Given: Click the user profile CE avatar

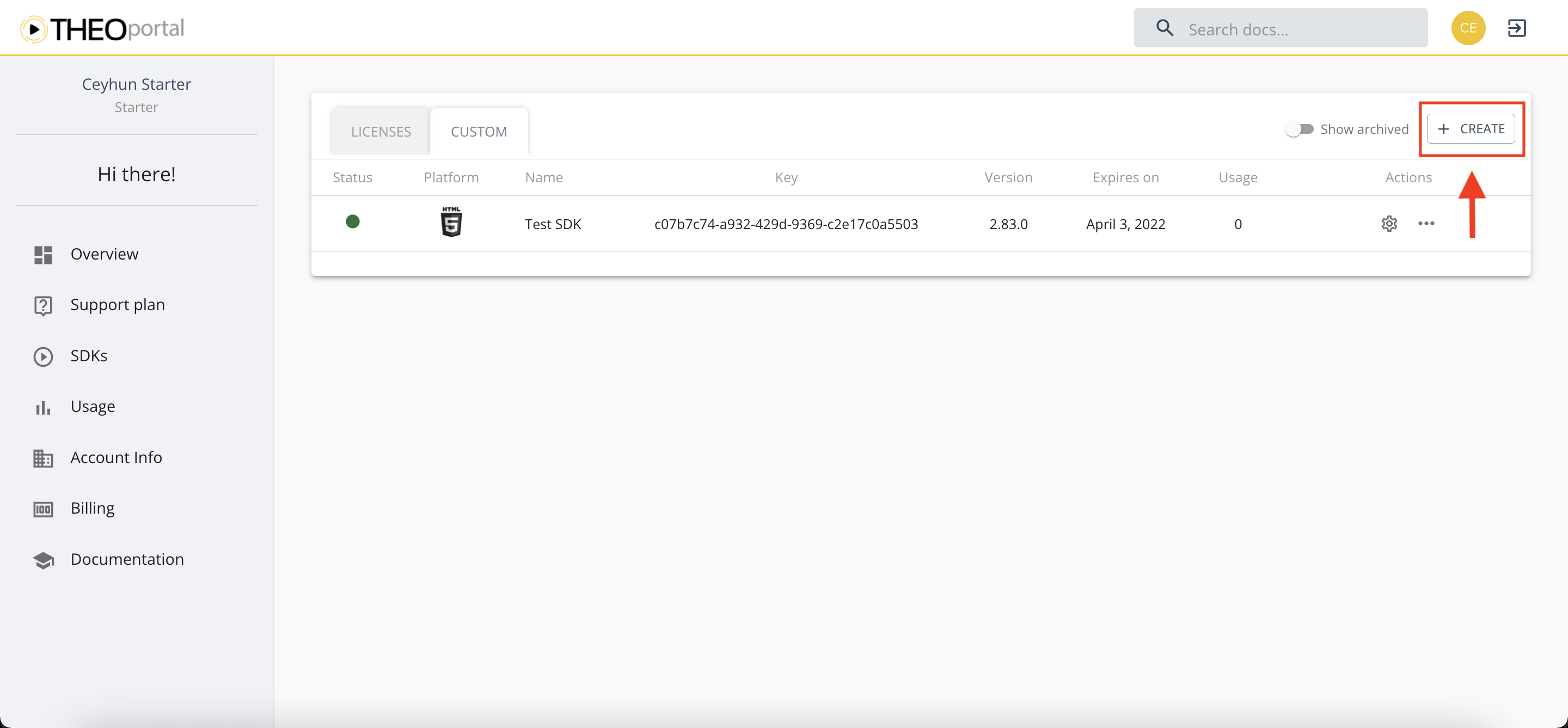Looking at the screenshot, I should tap(1468, 27).
